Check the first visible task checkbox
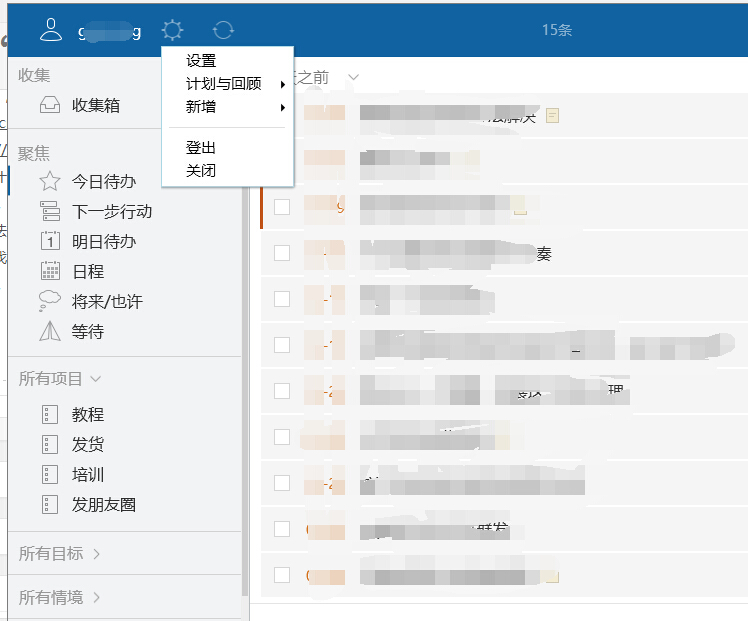 pyautogui.click(x=282, y=207)
